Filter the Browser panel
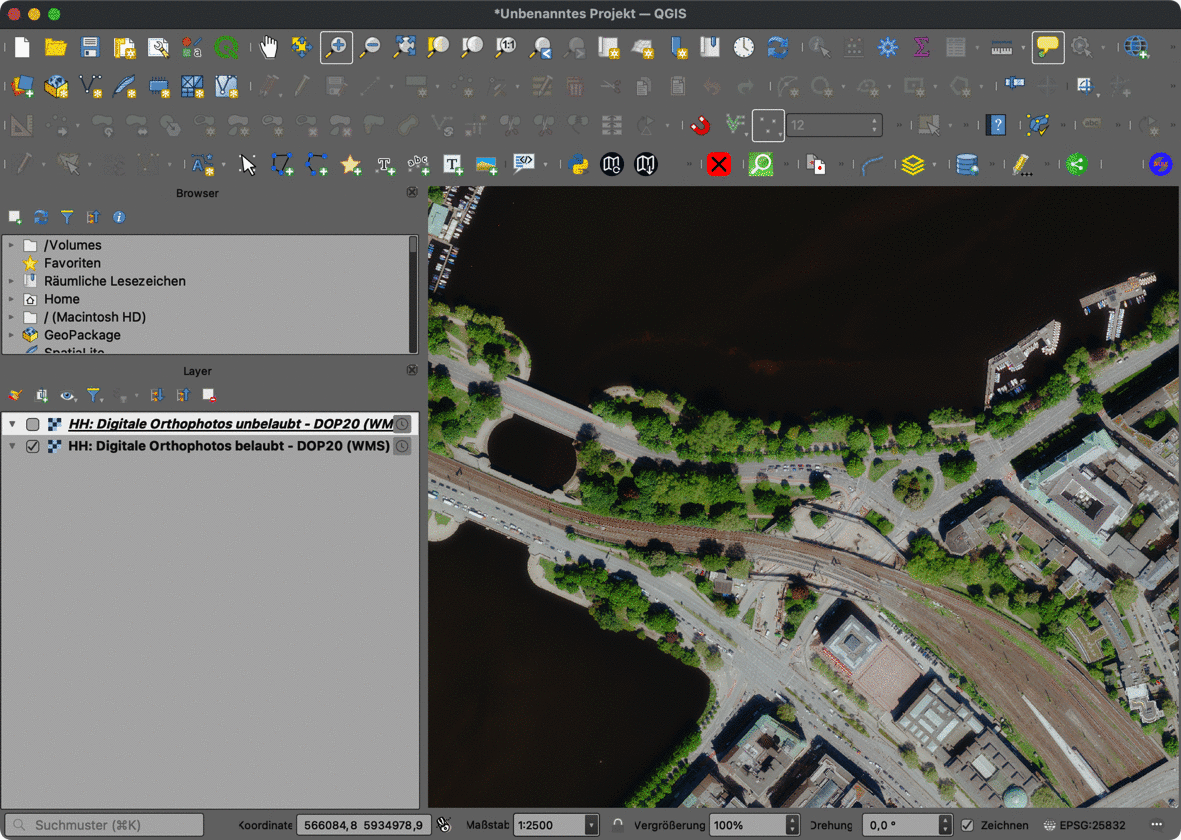The height and width of the screenshot is (840, 1181). pyautogui.click(x=67, y=218)
